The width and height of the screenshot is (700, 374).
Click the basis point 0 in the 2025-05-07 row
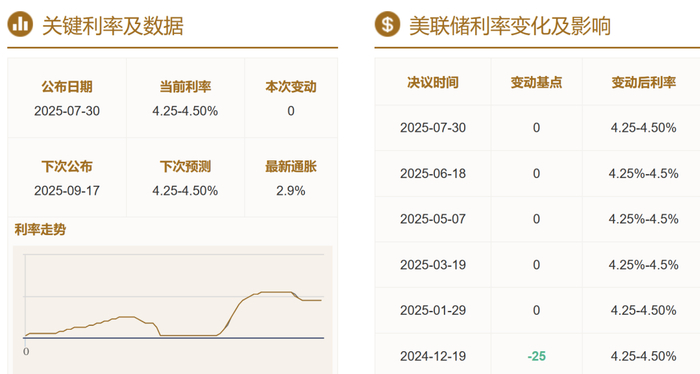point(536,219)
